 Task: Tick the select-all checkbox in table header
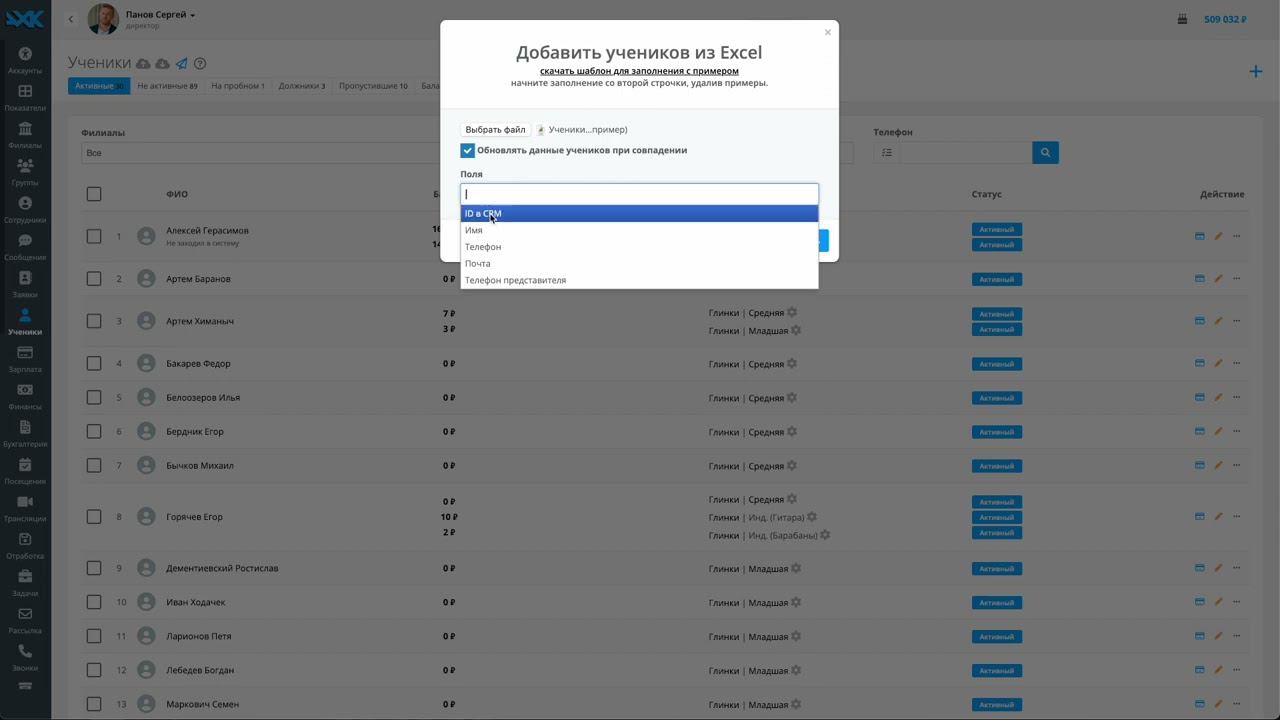[x=94, y=194]
